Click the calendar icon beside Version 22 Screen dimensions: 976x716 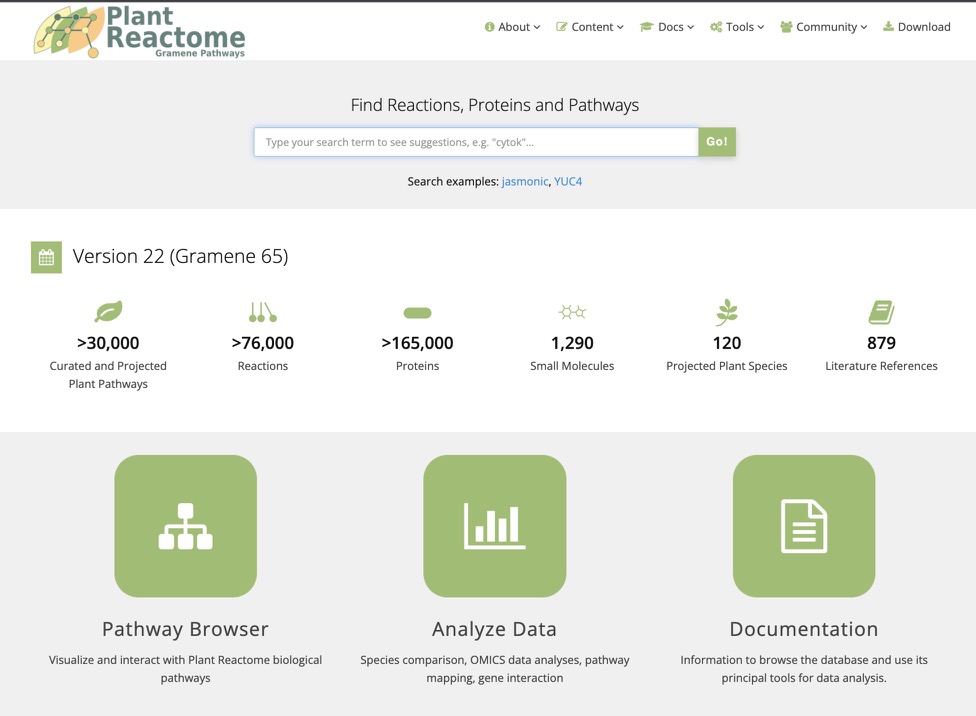47,257
